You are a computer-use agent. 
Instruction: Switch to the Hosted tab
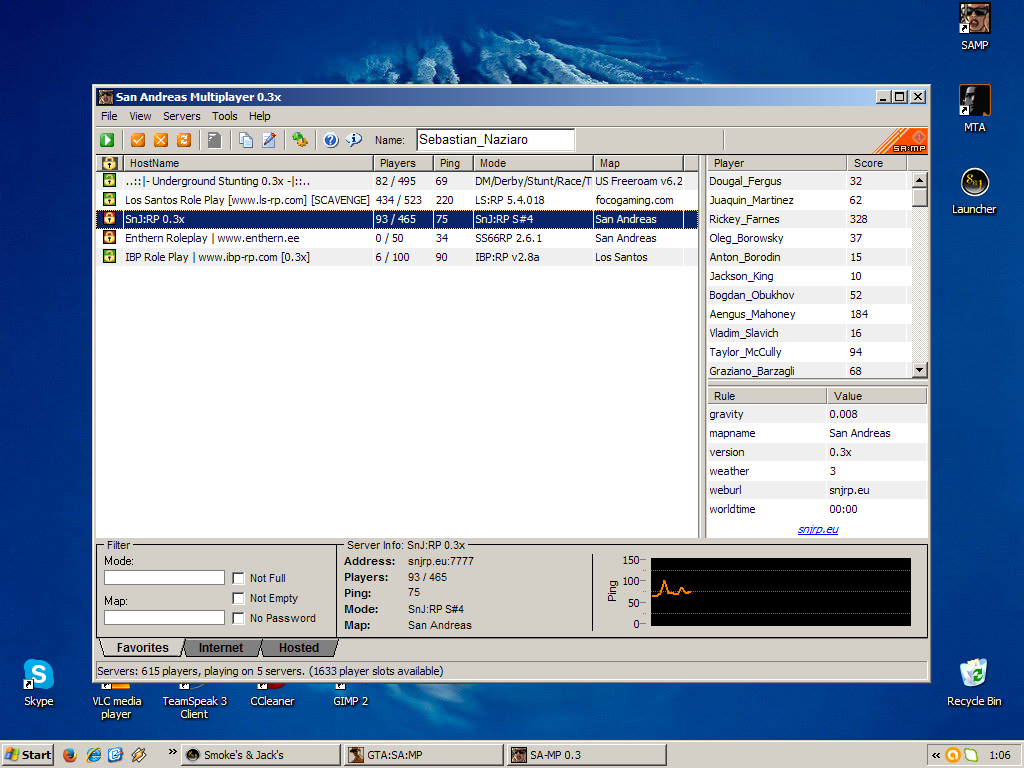coord(298,648)
